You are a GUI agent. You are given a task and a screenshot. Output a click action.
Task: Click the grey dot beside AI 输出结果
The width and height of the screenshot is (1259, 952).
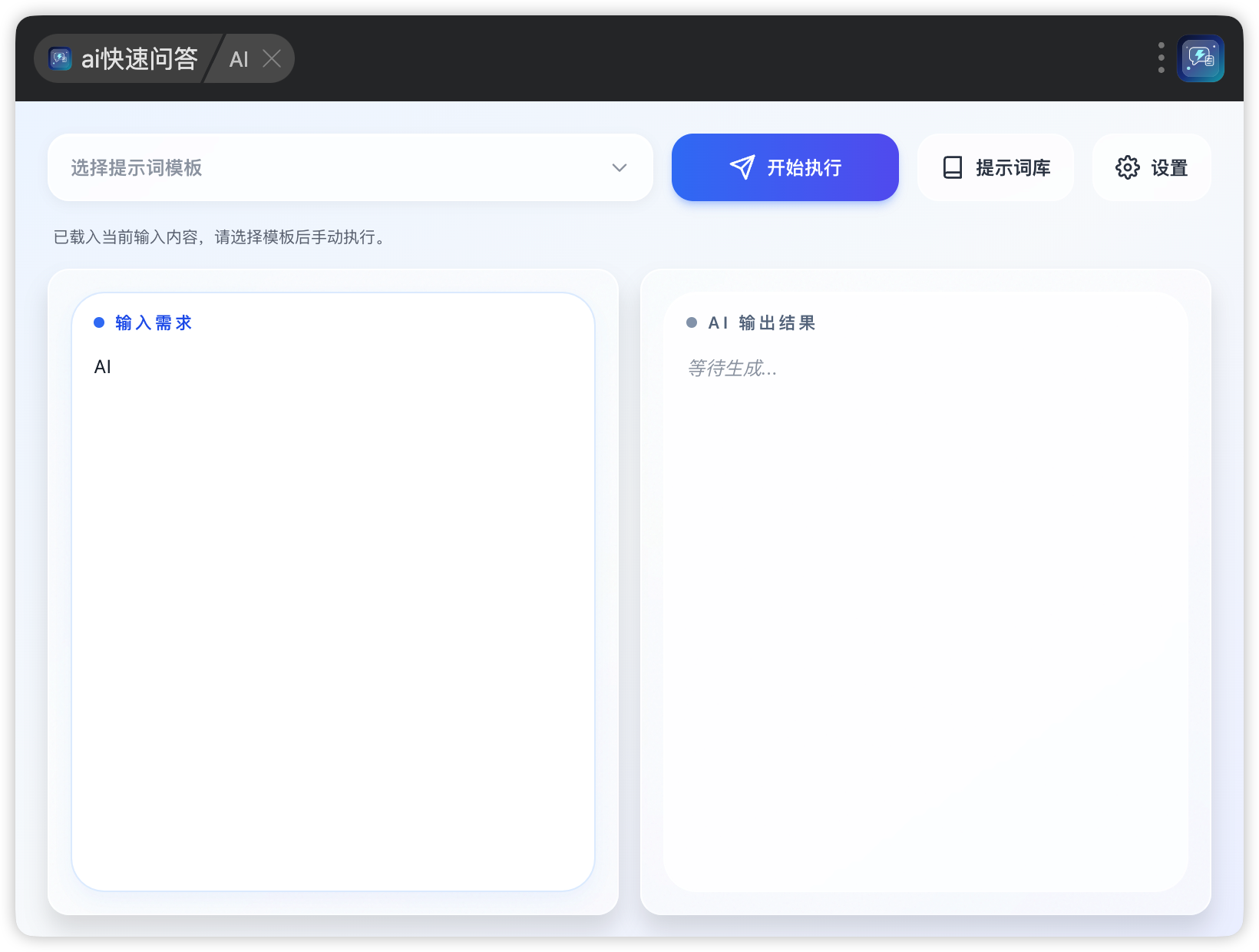(x=692, y=322)
